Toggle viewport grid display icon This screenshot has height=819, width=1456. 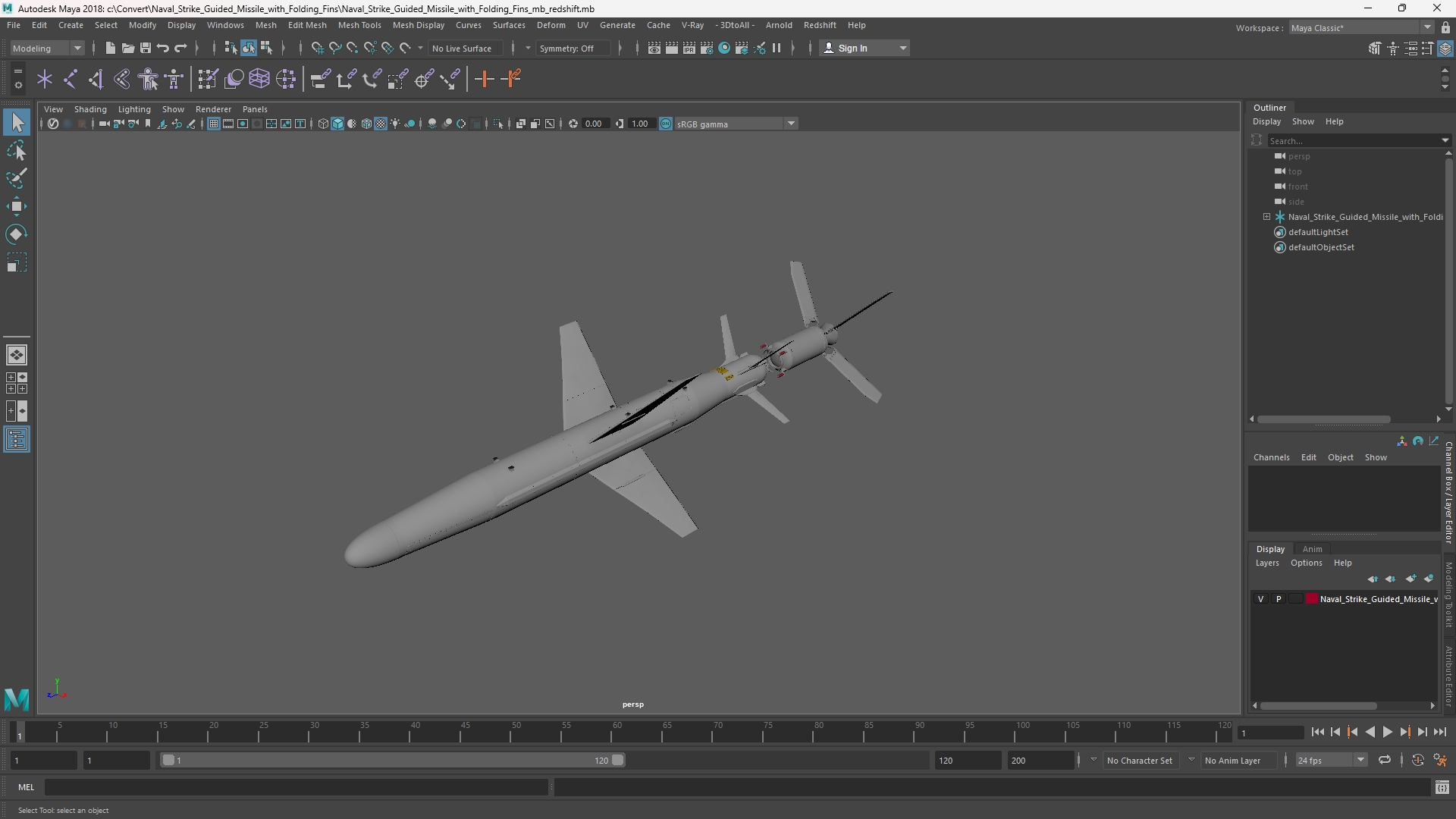tap(214, 124)
